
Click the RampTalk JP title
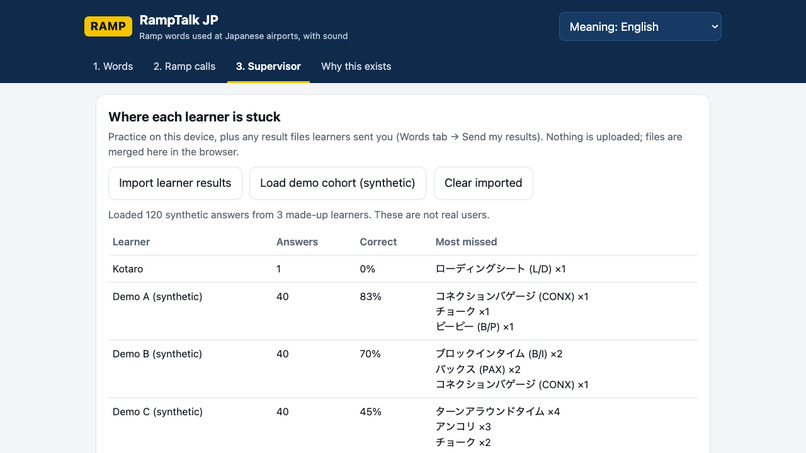pyautogui.click(x=179, y=20)
